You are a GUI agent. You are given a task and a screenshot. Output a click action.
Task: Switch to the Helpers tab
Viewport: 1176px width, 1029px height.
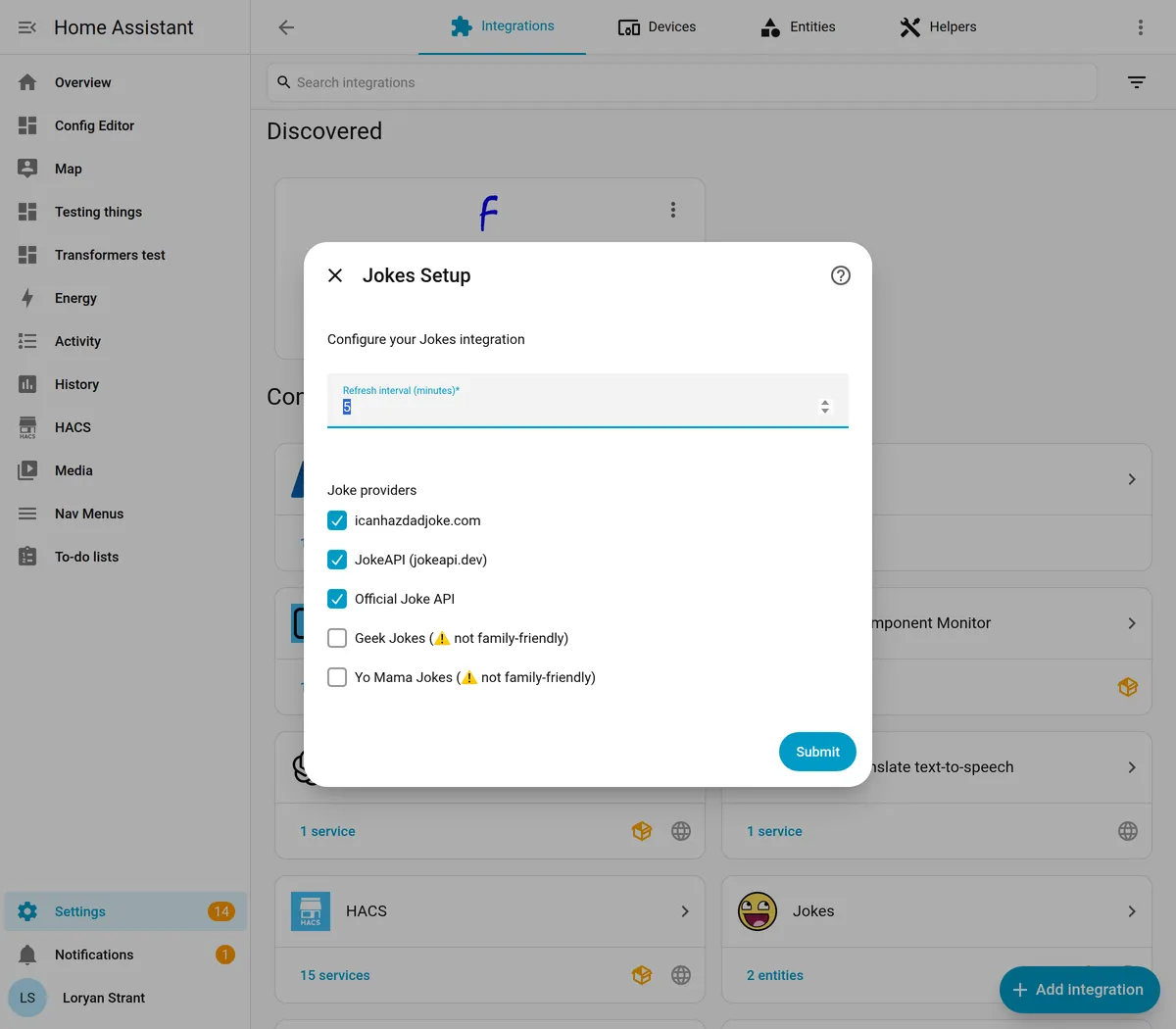[938, 26]
